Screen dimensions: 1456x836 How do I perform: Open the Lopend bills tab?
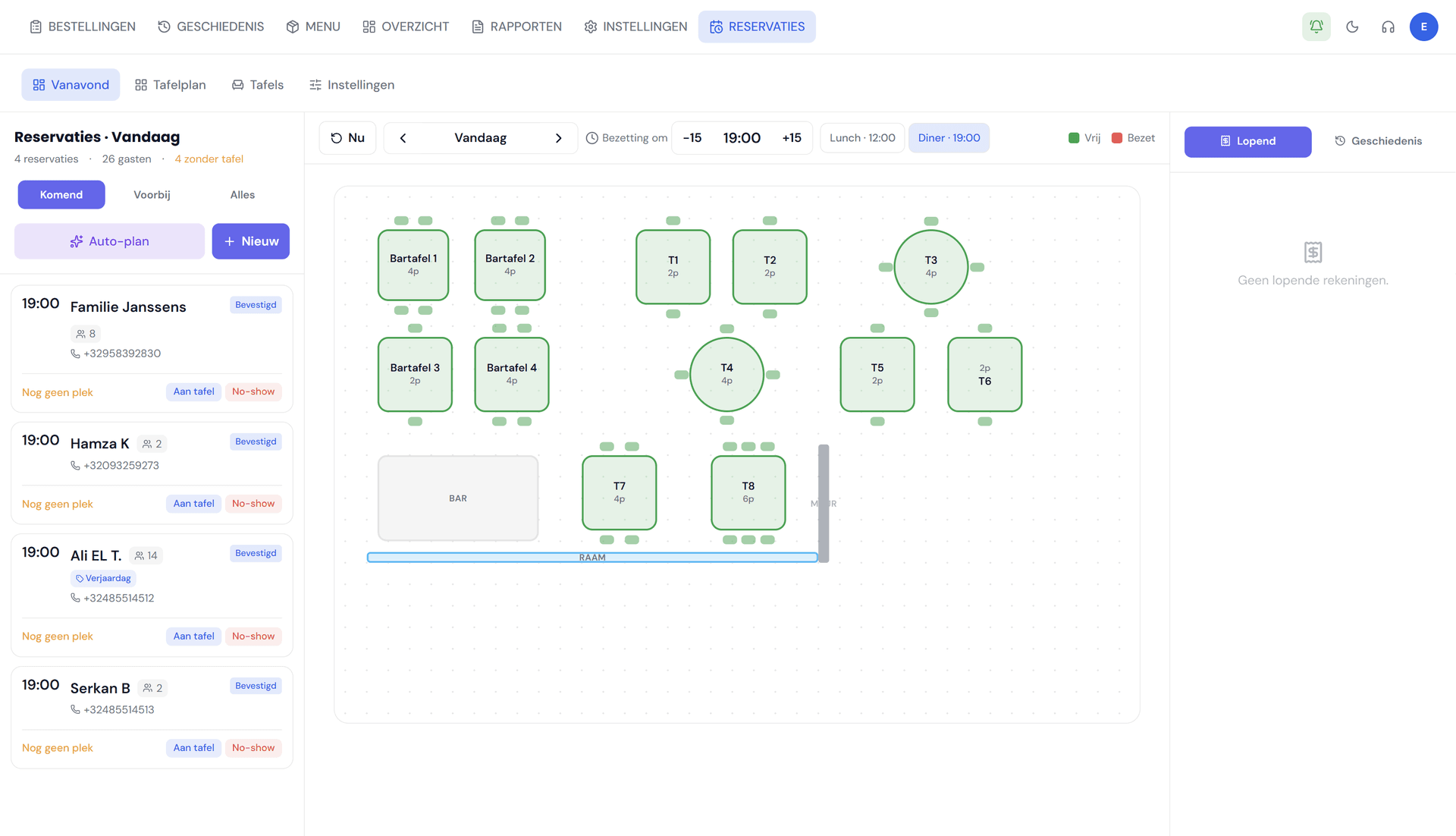coord(1247,142)
